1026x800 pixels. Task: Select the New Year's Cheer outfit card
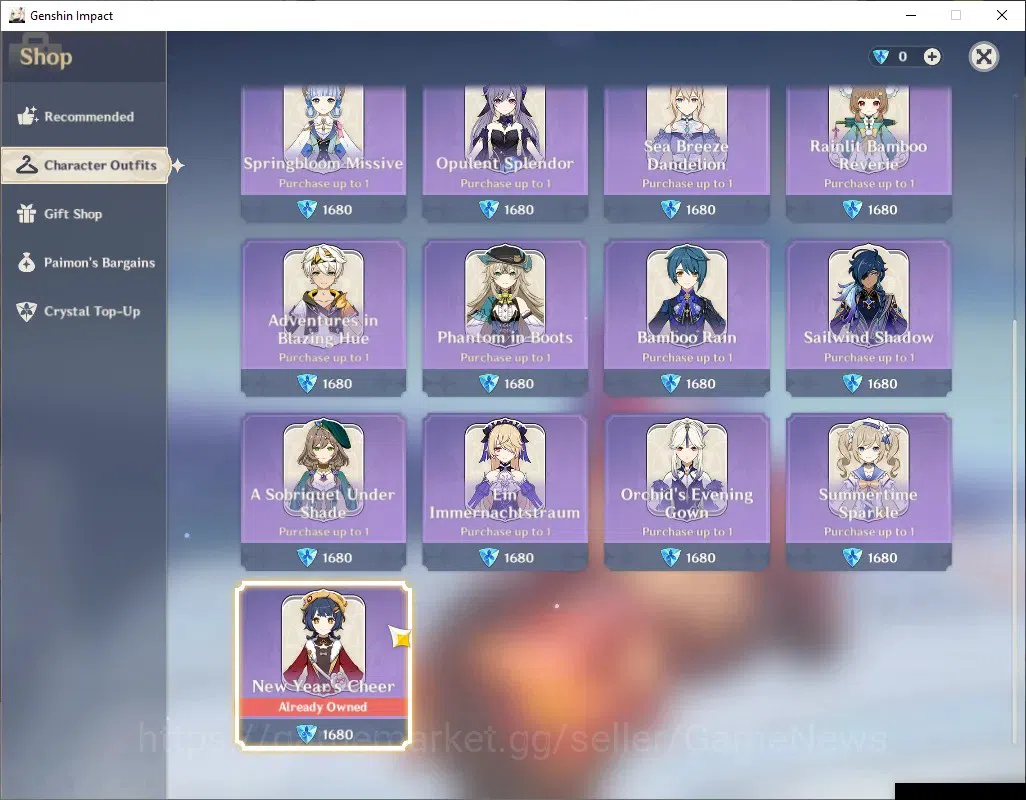[323, 665]
